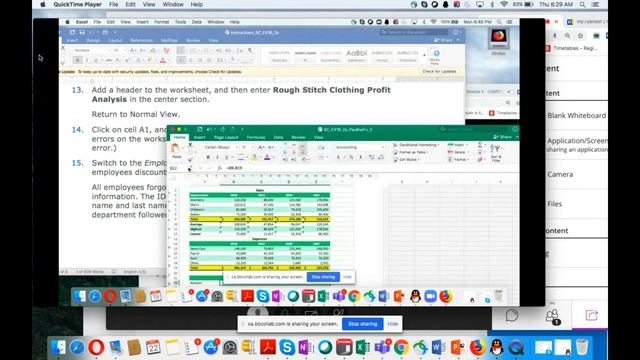Viewport: 640px width, 360px height.
Task: Open PowerPoint from the bottom dock
Action: pyautogui.click(x=457, y=347)
